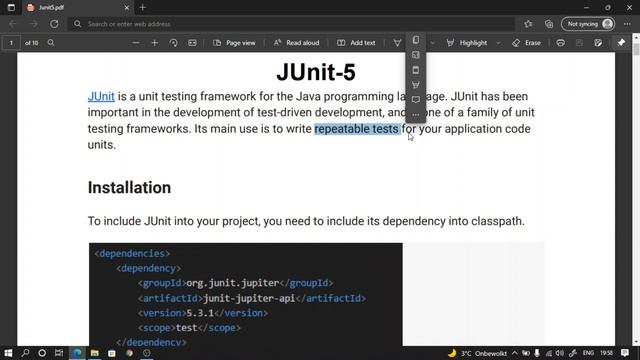Add comment via popup comment icon

[416, 100]
